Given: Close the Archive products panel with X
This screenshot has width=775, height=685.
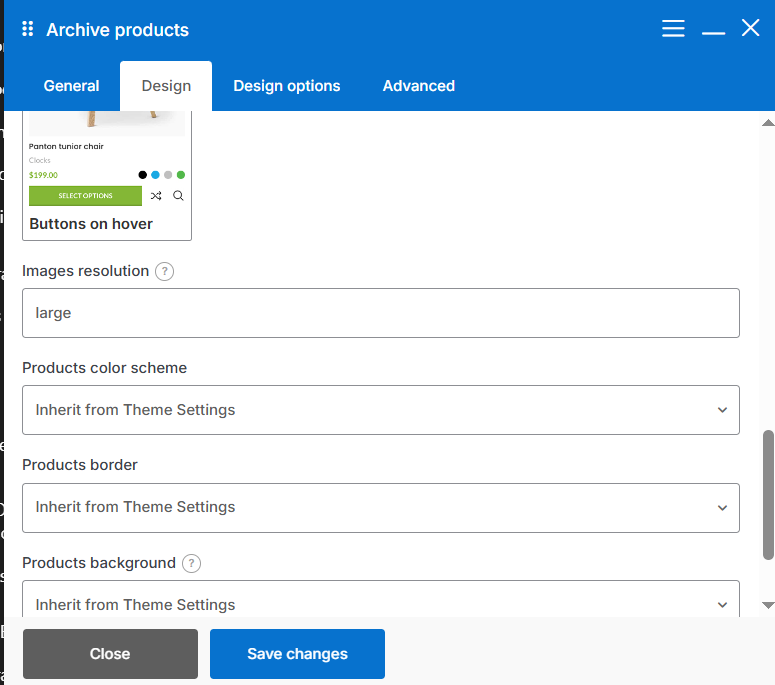Looking at the screenshot, I should tap(750, 28).
